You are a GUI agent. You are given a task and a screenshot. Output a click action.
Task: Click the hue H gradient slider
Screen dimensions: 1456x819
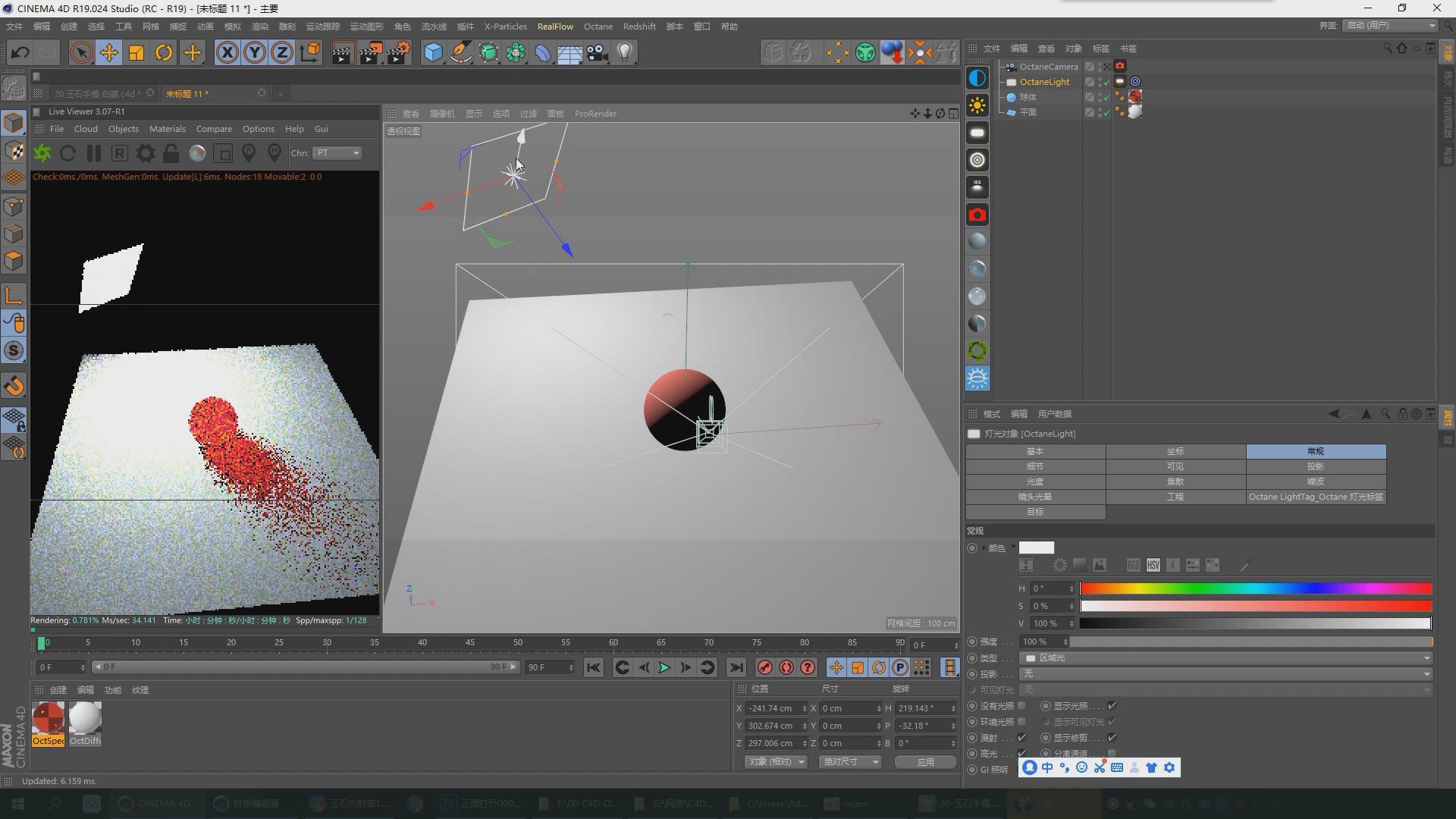pos(1256,588)
